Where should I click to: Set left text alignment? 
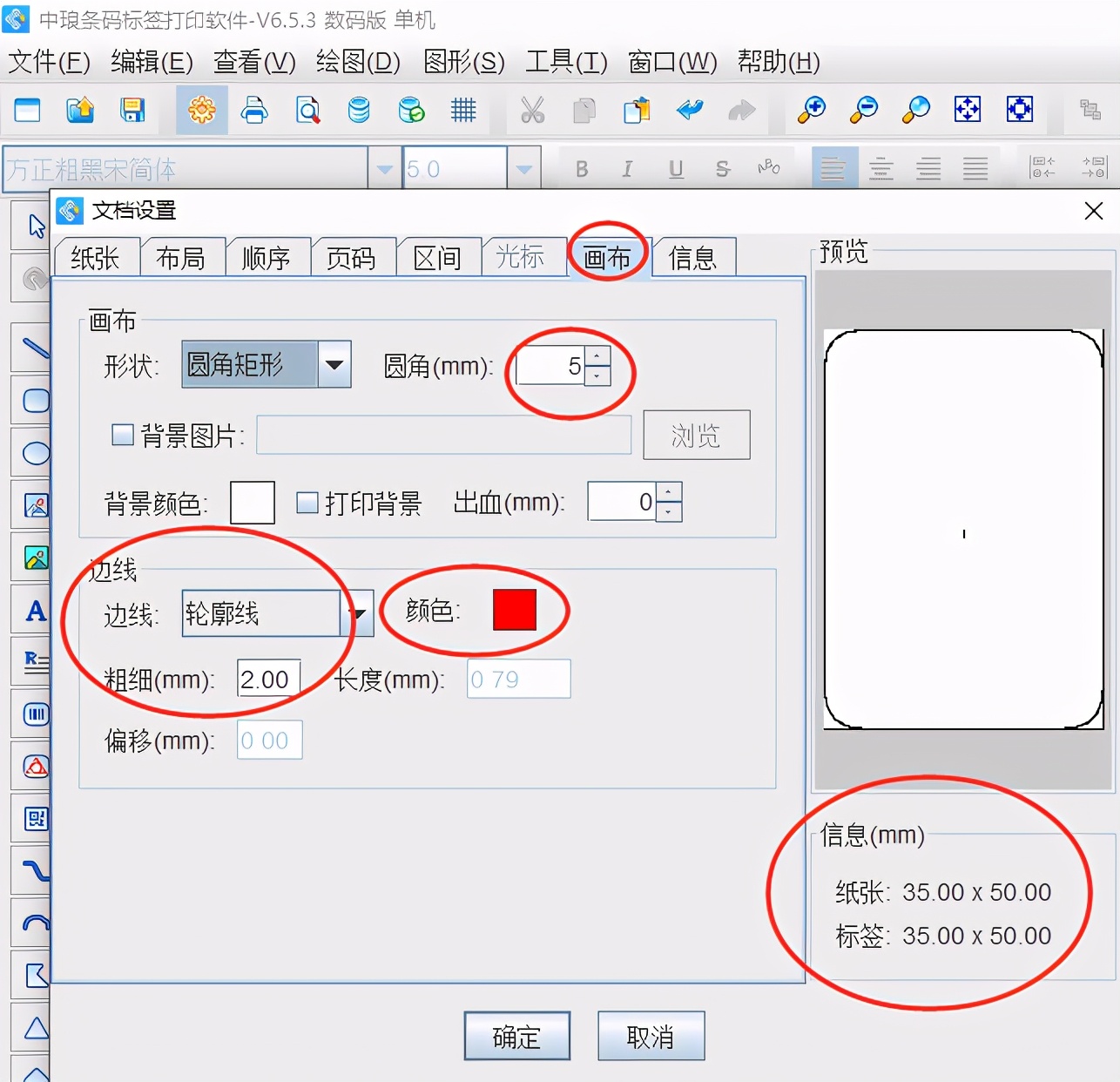coord(834,168)
